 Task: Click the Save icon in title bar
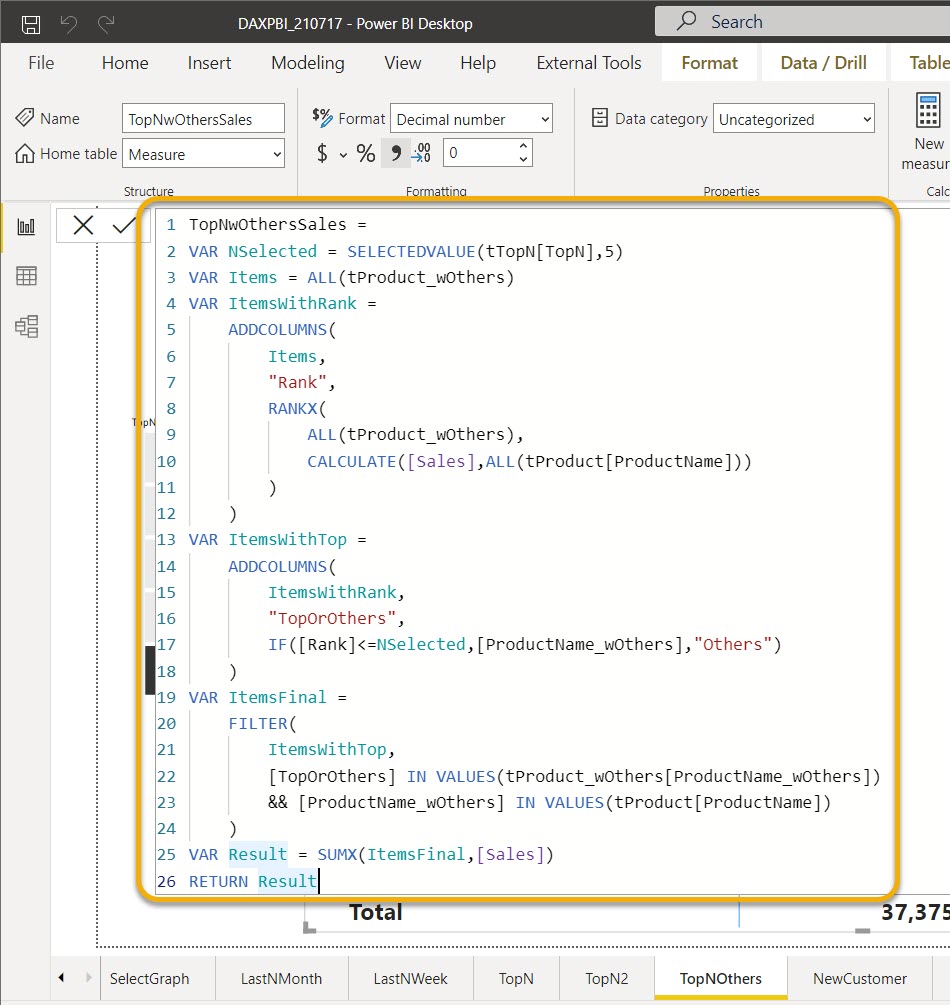coord(31,24)
